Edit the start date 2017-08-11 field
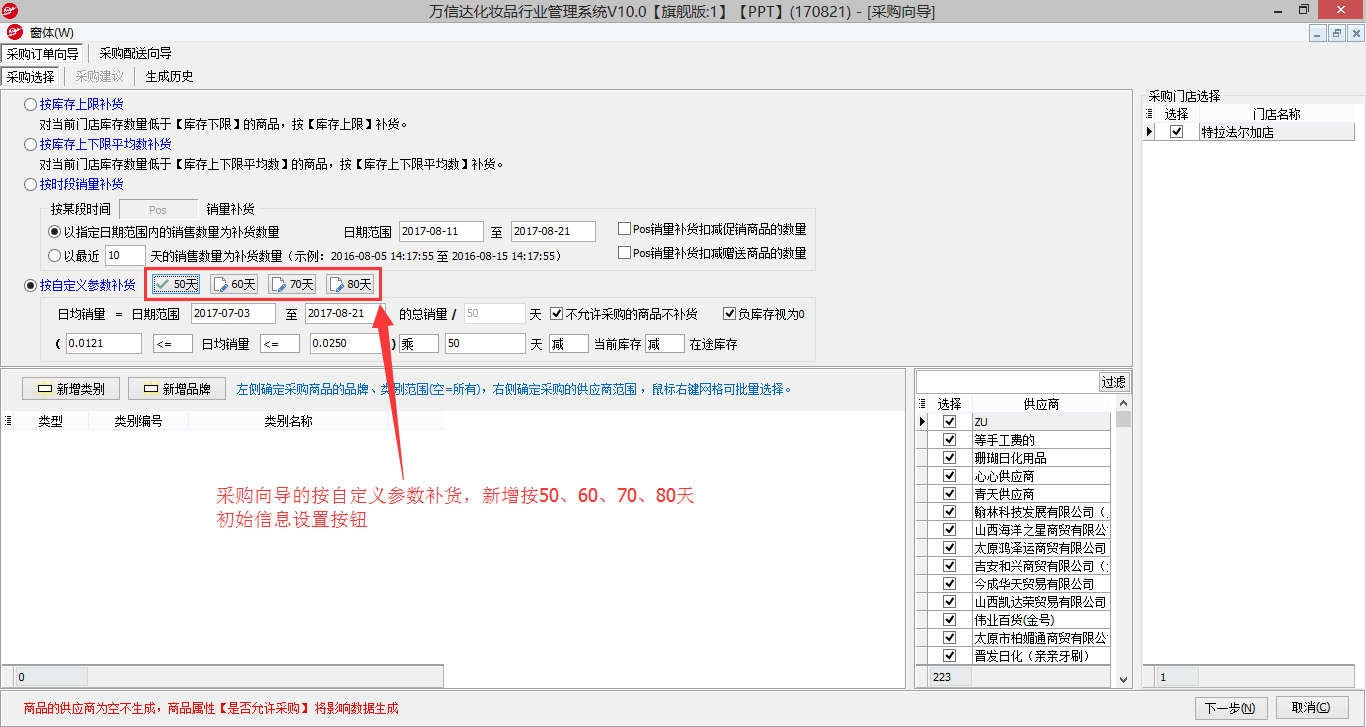This screenshot has height=727, width=1366. point(441,232)
